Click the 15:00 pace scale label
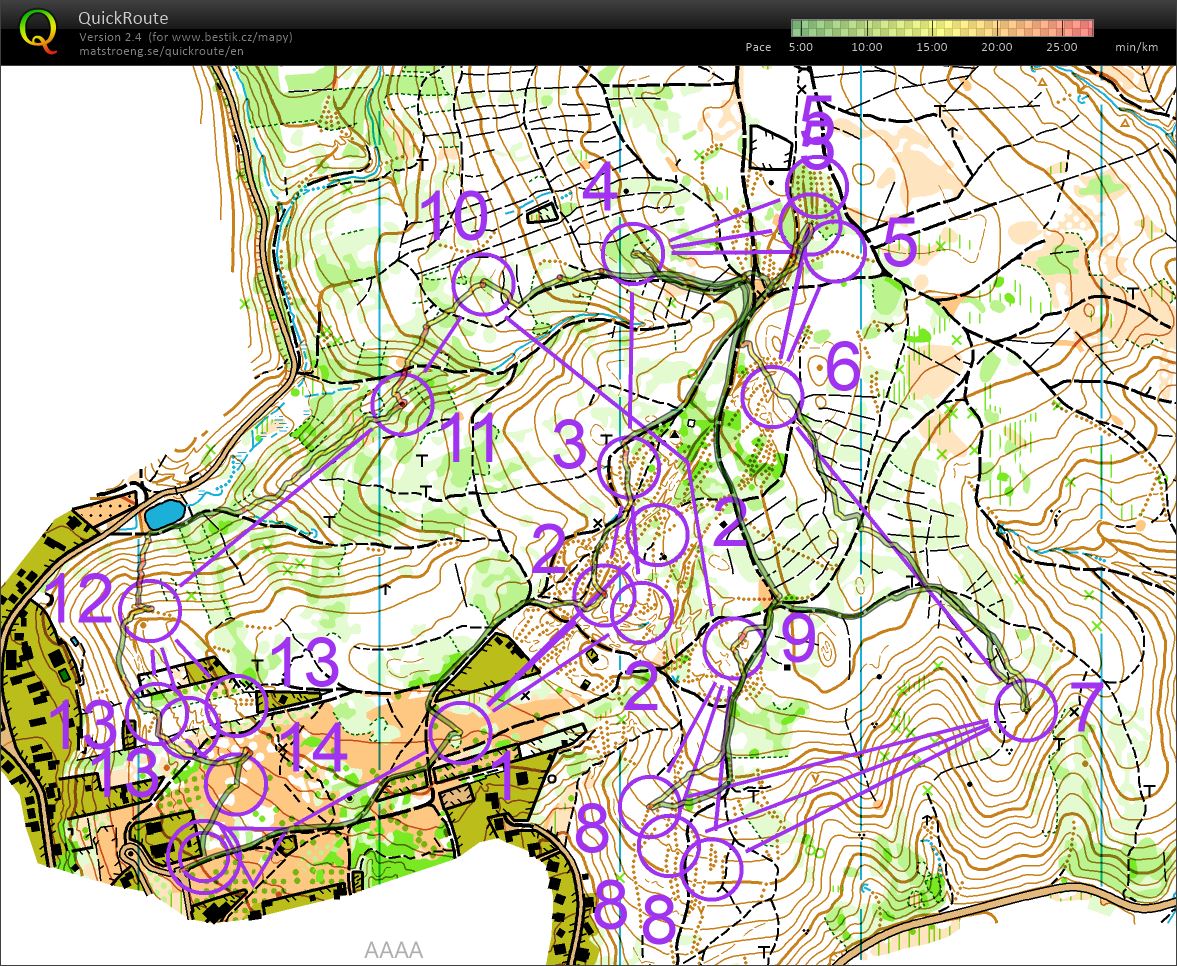The height and width of the screenshot is (966, 1177). (x=931, y=47)
